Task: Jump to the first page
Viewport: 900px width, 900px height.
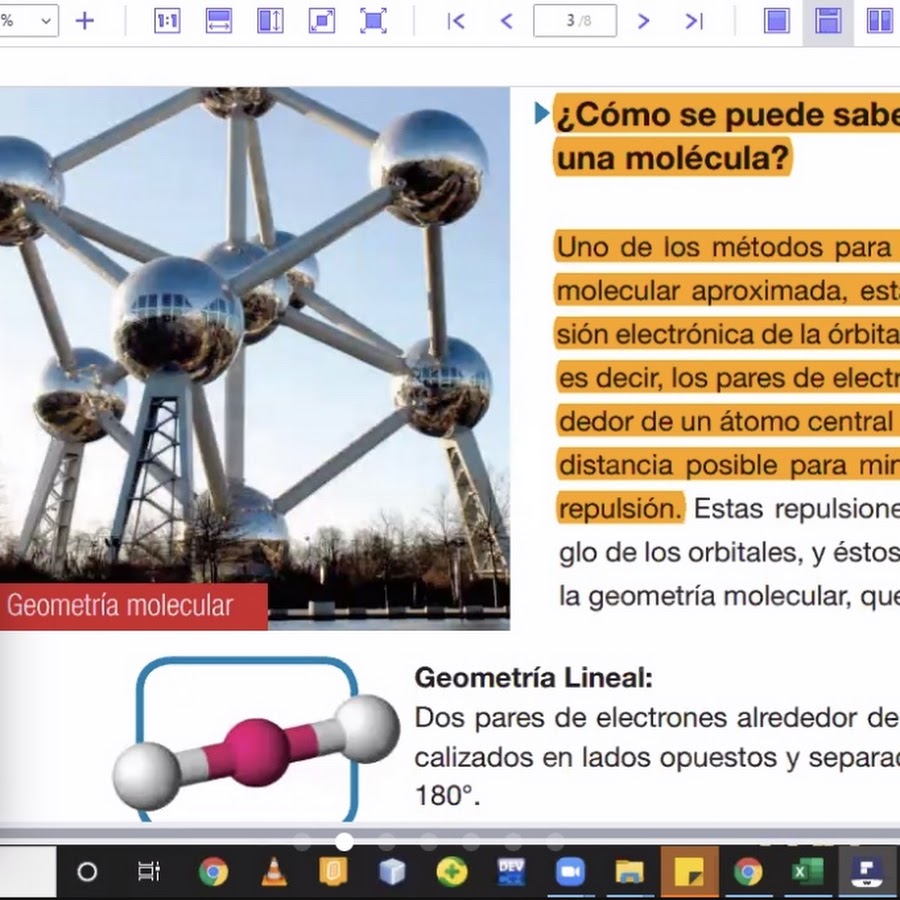Action: click(x=456, y=21)
